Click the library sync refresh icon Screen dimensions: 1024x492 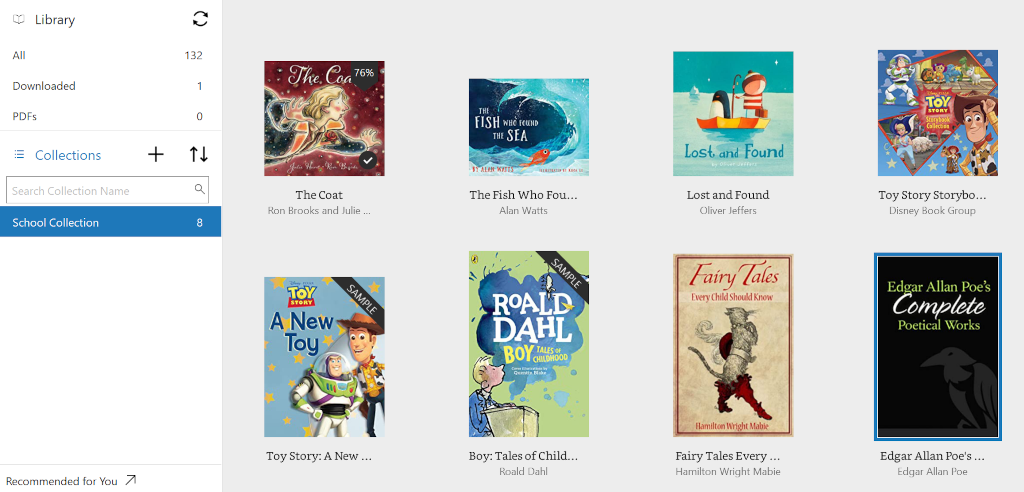click(200, 19)
